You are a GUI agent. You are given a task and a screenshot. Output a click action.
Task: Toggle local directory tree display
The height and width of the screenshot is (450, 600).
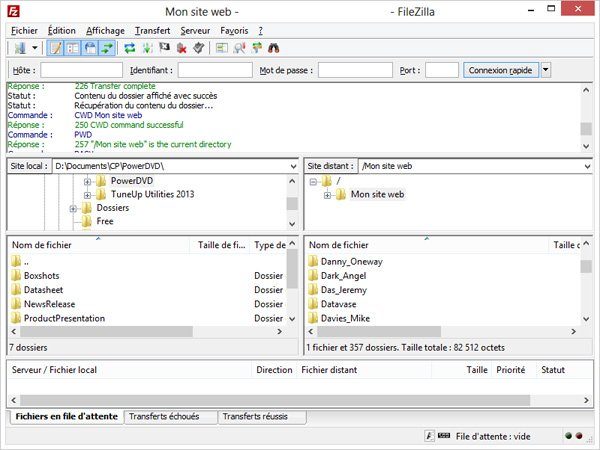tap(73, 48)
